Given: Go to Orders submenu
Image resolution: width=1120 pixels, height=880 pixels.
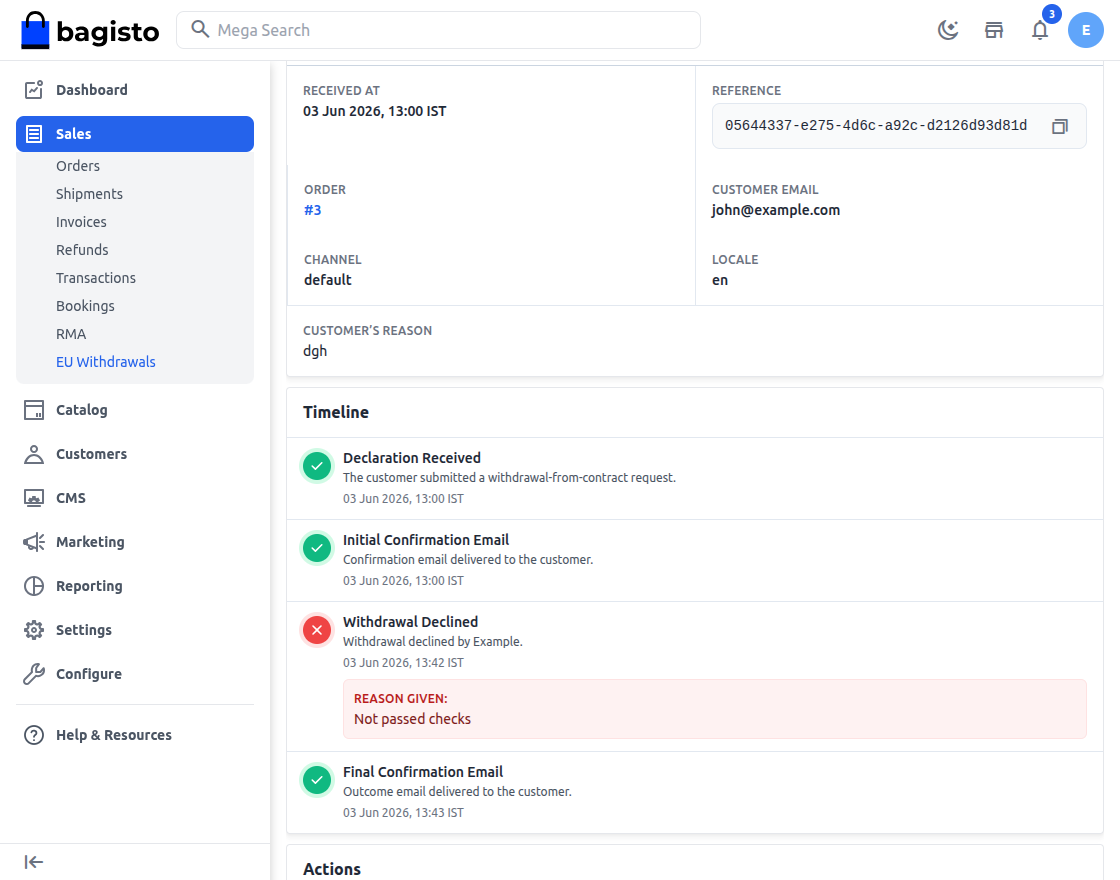Looking at the screenshot, I should 78,166.
